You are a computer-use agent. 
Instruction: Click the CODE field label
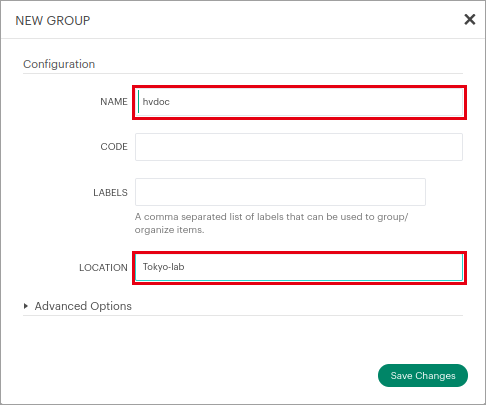click(114, 147)
